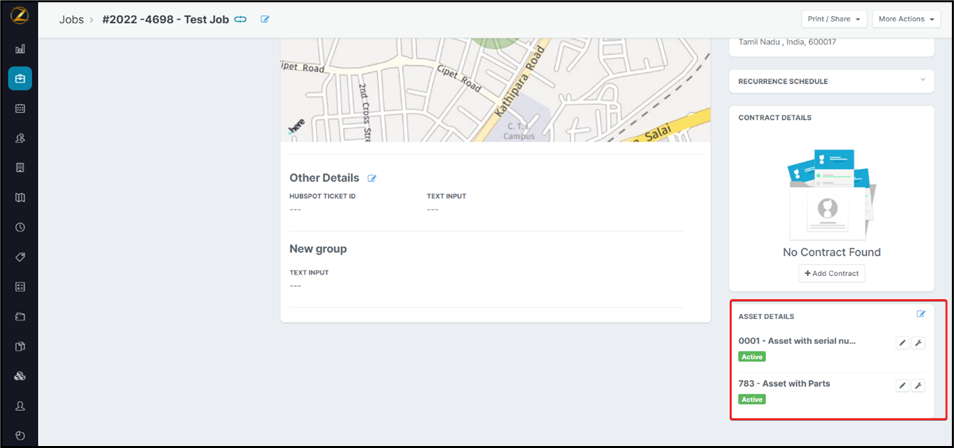Viewport: 954px width, 448px height.
Task: Edit asset 783 with pencil button
Action: coord(902,386)
